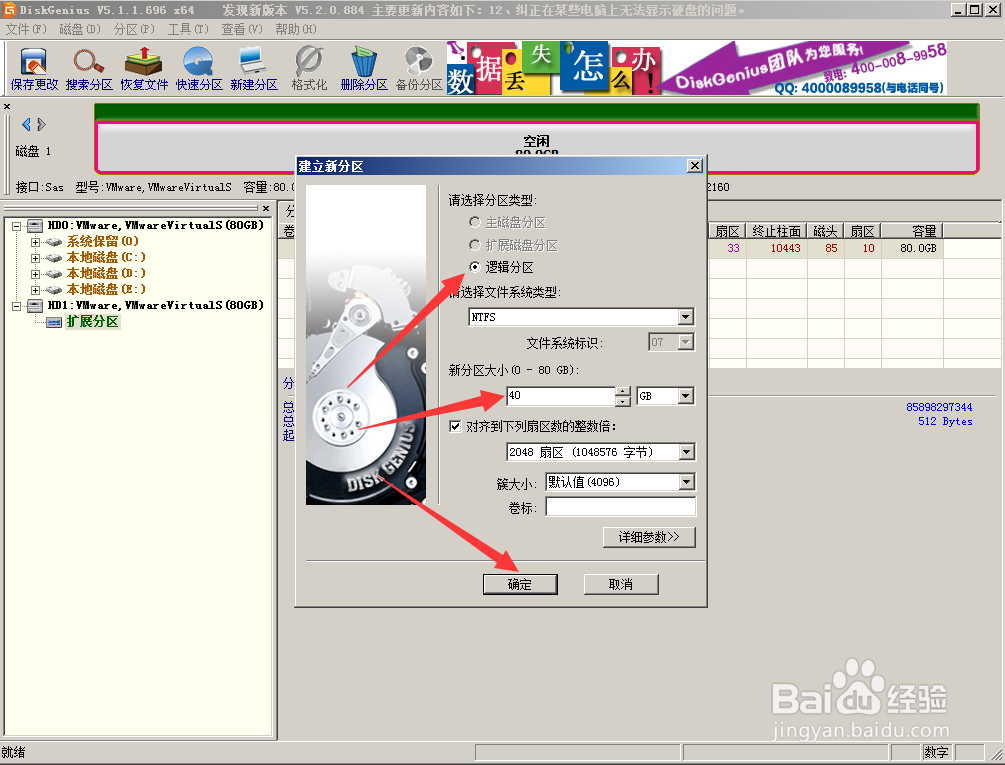Go to next disk with right arrow
This screenshot has width=1005, height=765.
41,124
